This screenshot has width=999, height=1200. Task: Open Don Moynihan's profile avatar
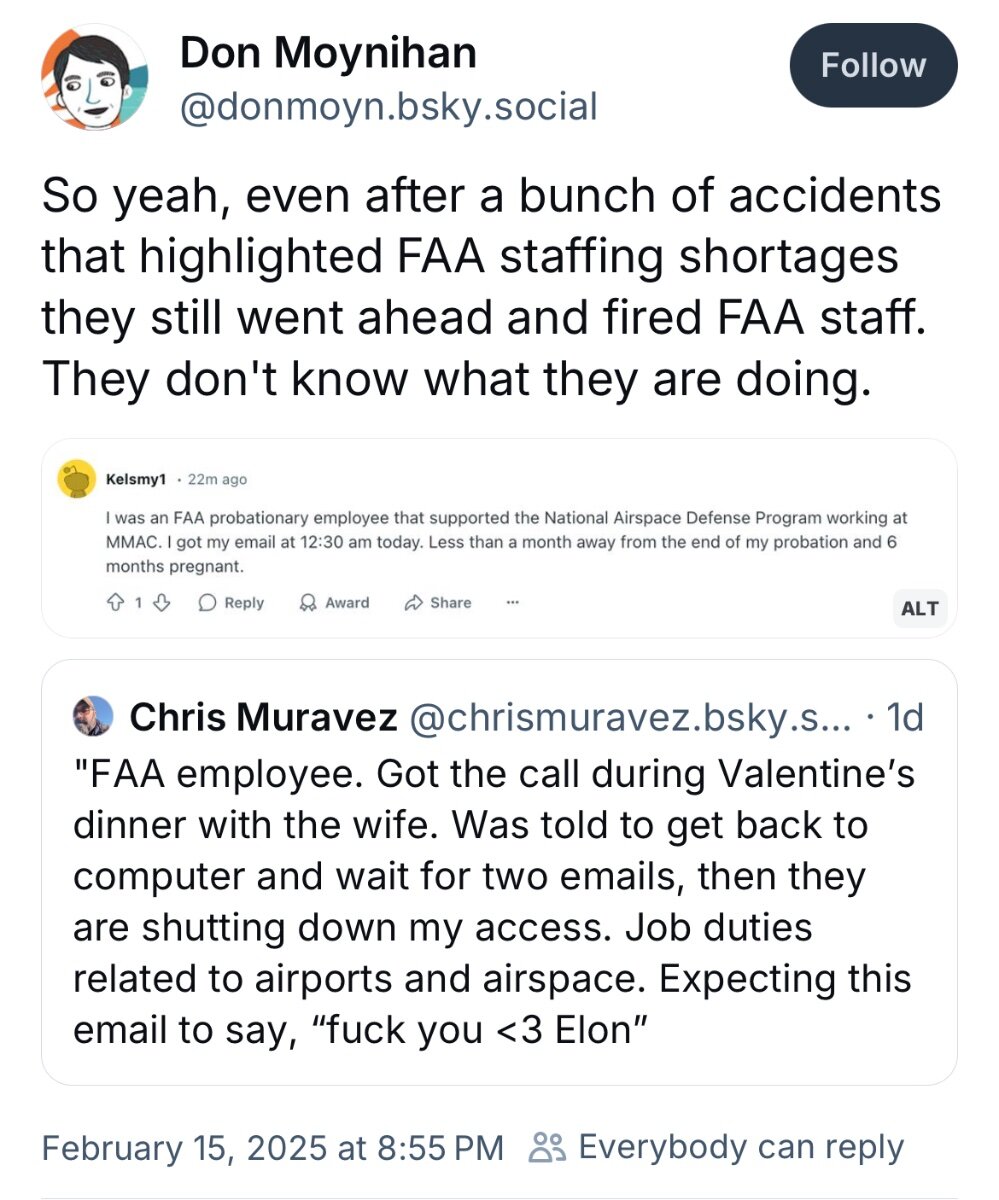(95, 77)
